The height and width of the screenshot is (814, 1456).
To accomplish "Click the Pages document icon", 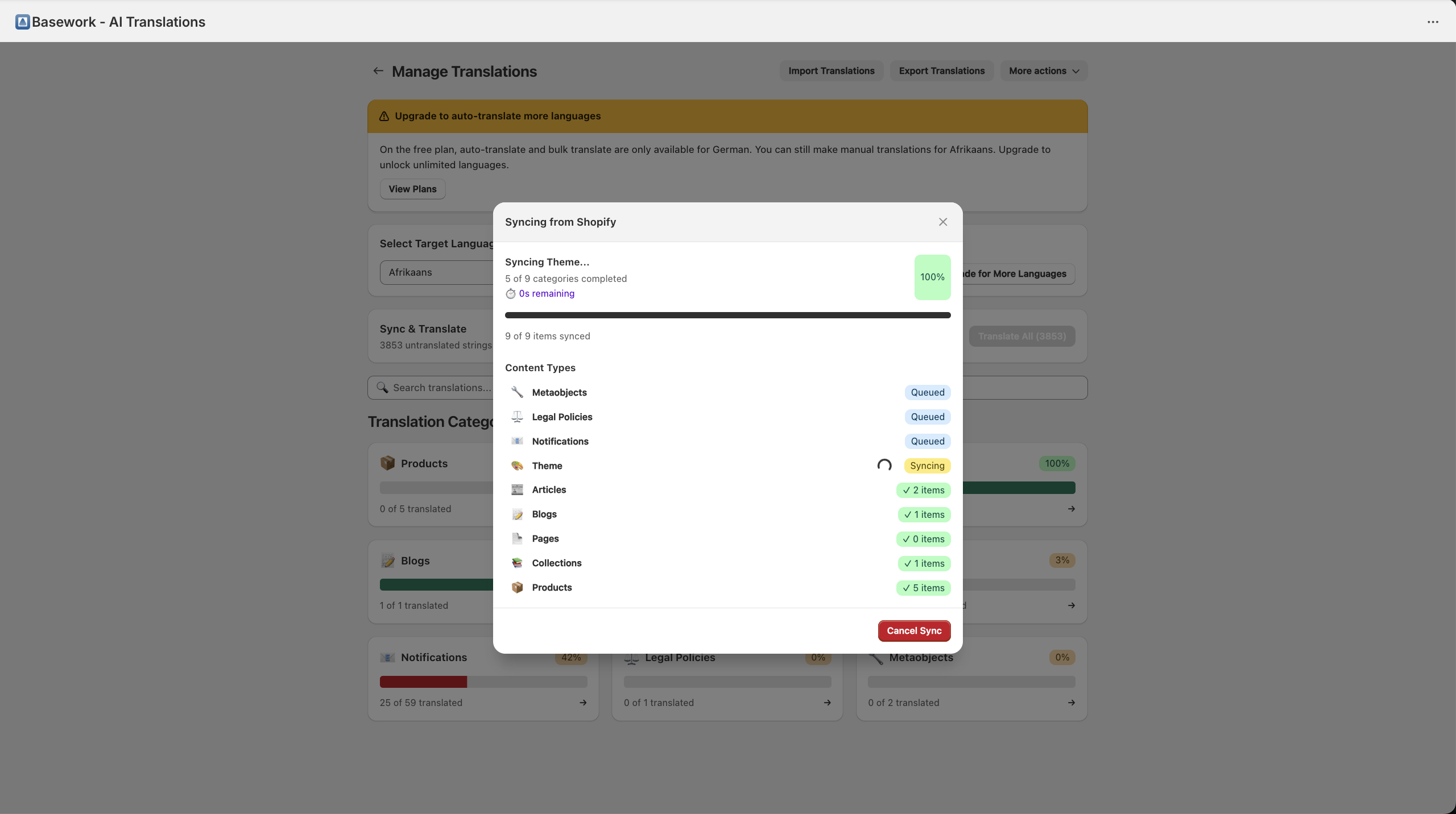I will [x=517, y=538].
